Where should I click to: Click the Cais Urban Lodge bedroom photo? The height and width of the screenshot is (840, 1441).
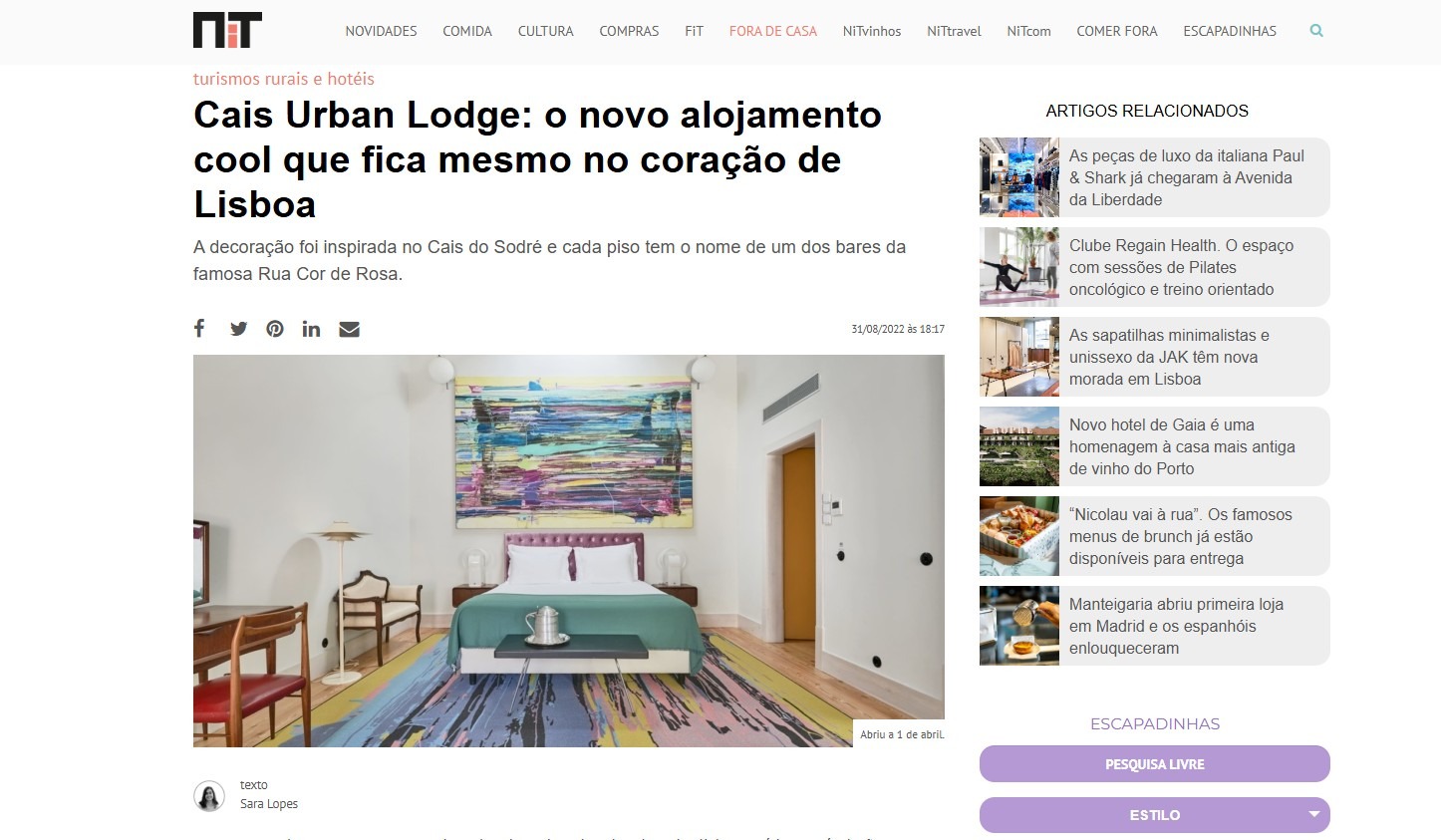tap(569, 551)
